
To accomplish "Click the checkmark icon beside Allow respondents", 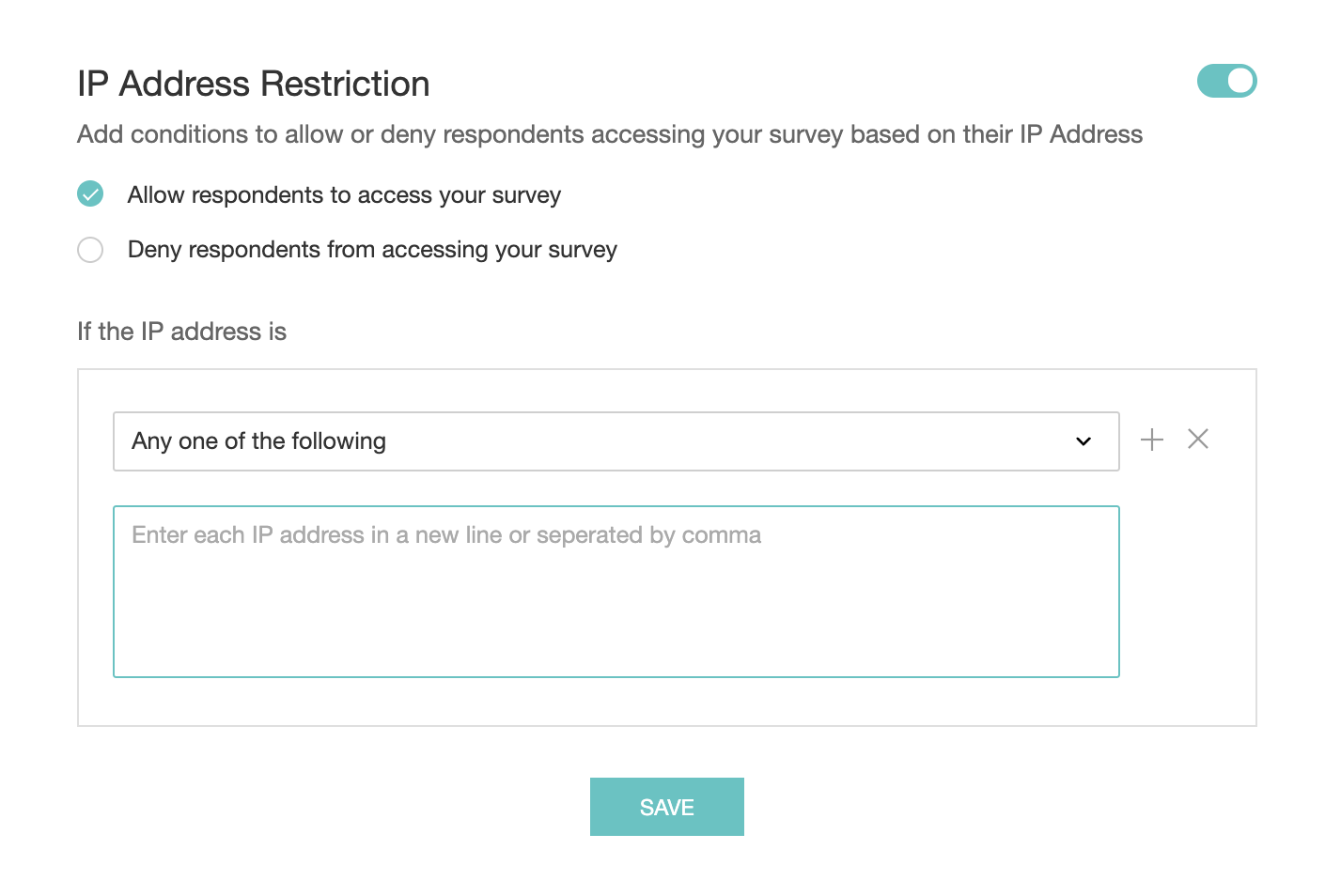I will pos(90,194).
